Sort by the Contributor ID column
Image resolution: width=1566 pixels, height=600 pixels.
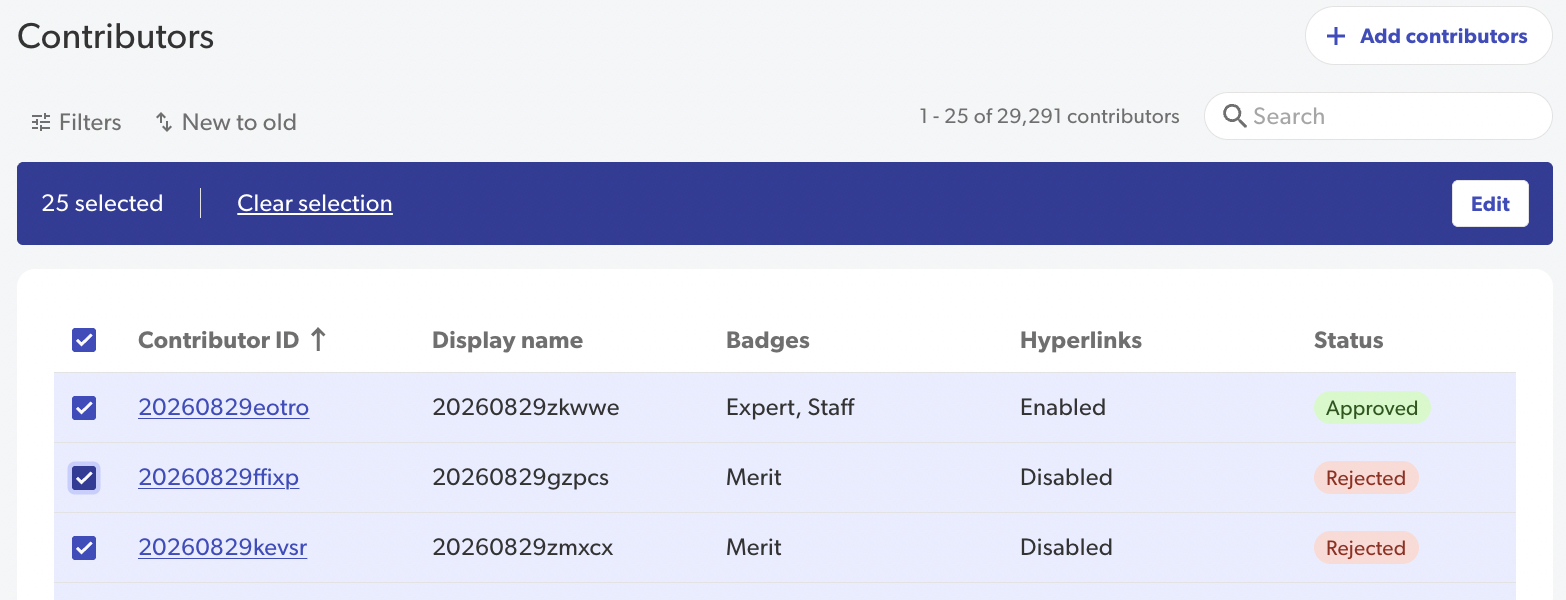pyautogui.click(x=218, y=340)
